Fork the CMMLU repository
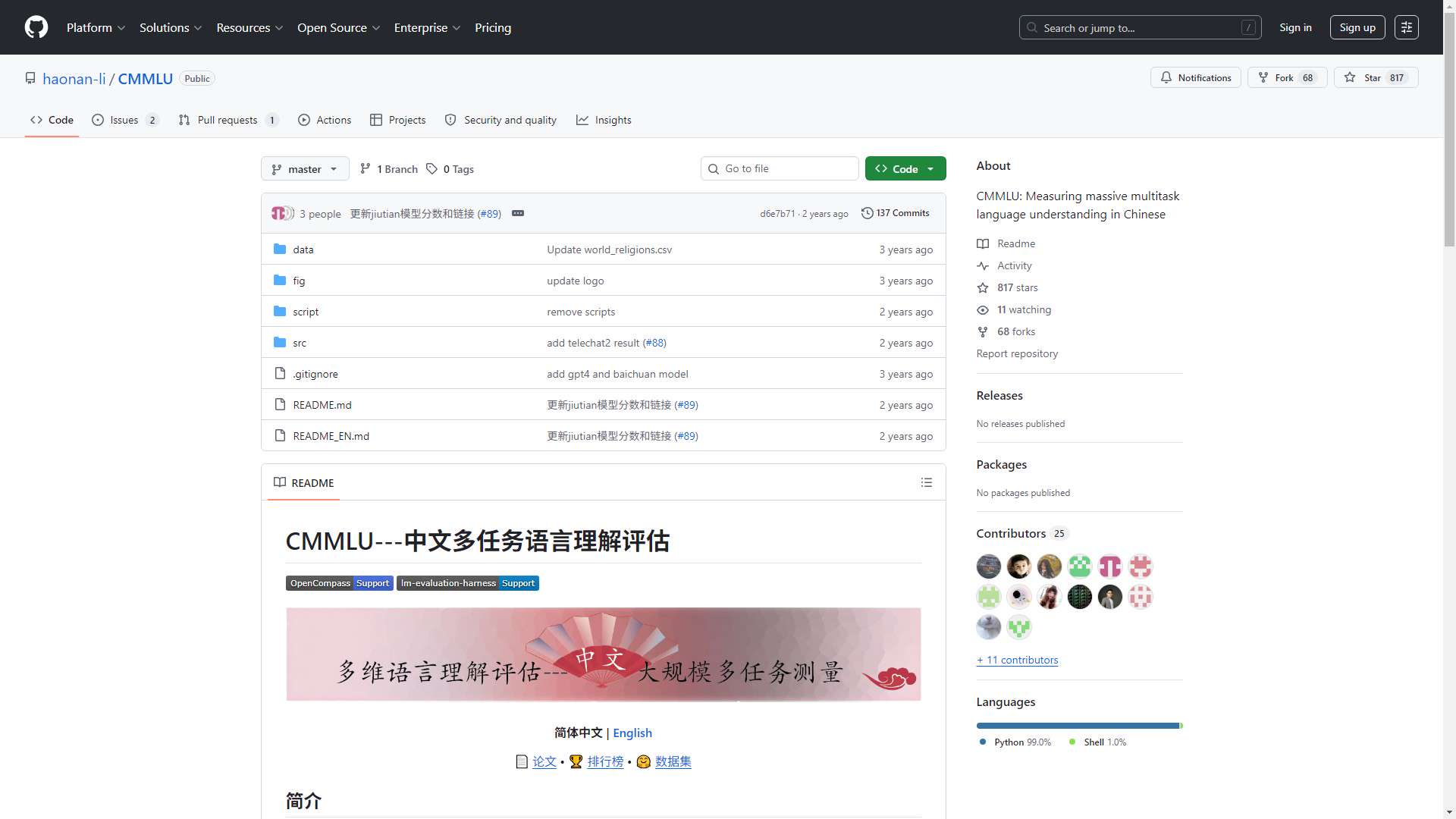 click(x=1287, y=78)
